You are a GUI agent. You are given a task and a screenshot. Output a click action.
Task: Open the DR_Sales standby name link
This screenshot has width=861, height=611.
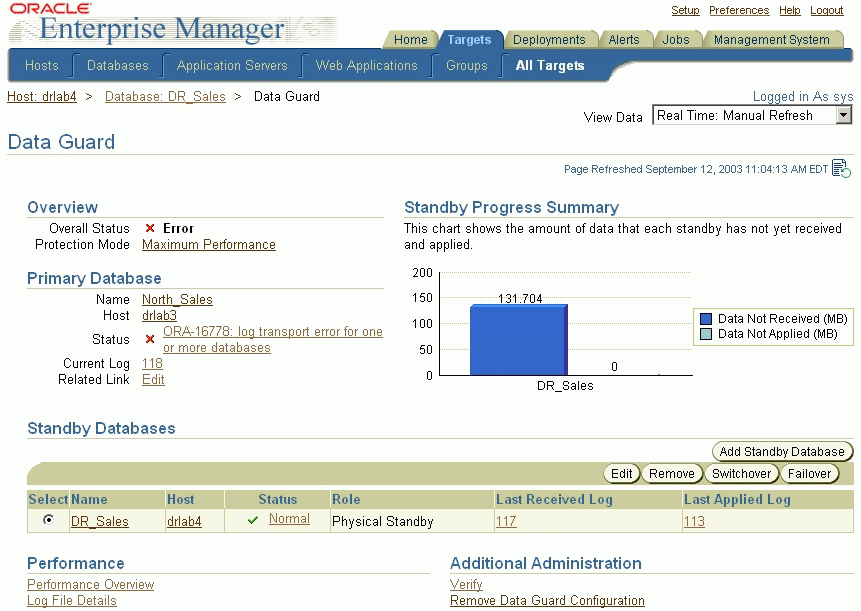[x=99, y=521]
